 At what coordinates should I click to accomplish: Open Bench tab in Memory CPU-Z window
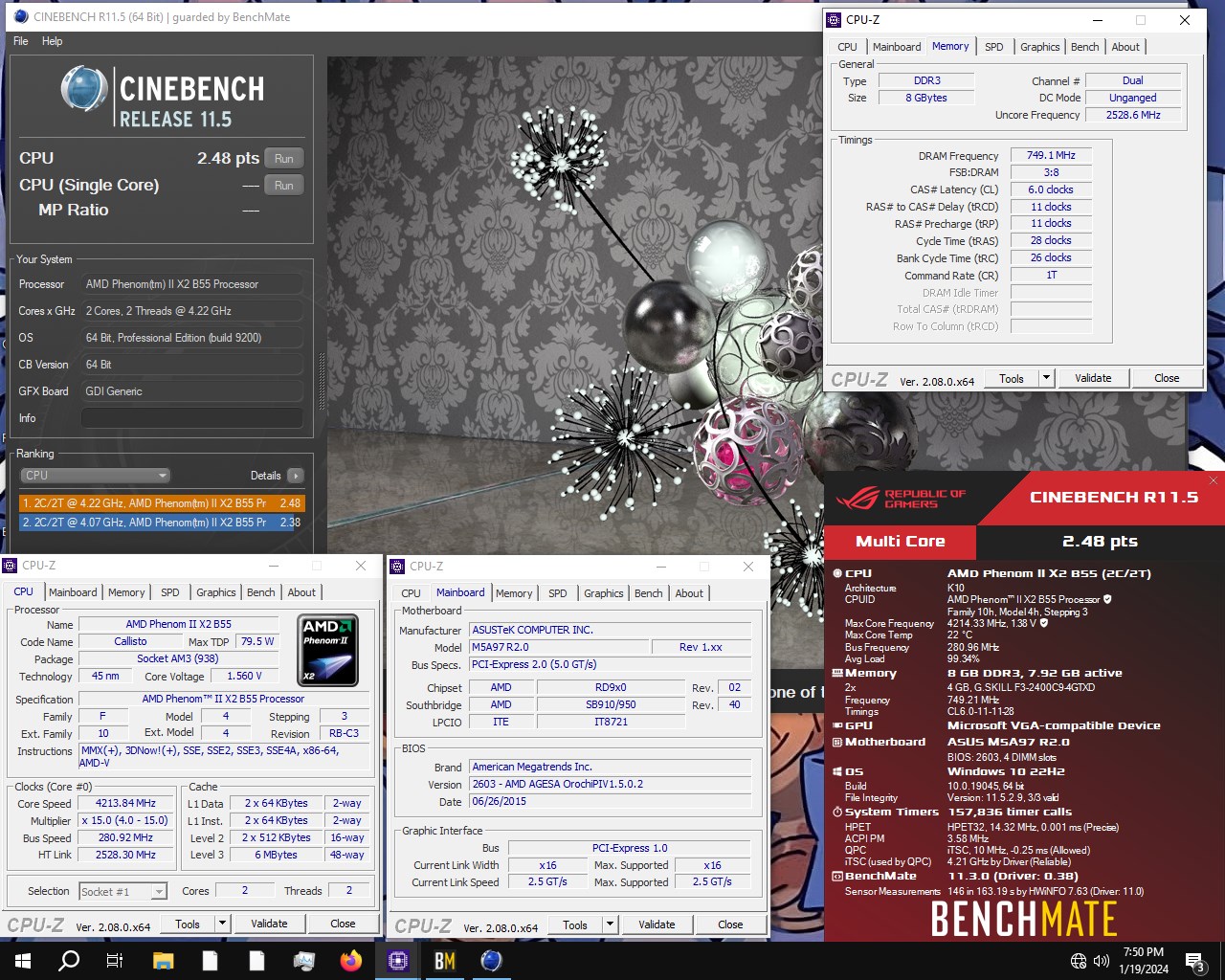coord(1084,47)
